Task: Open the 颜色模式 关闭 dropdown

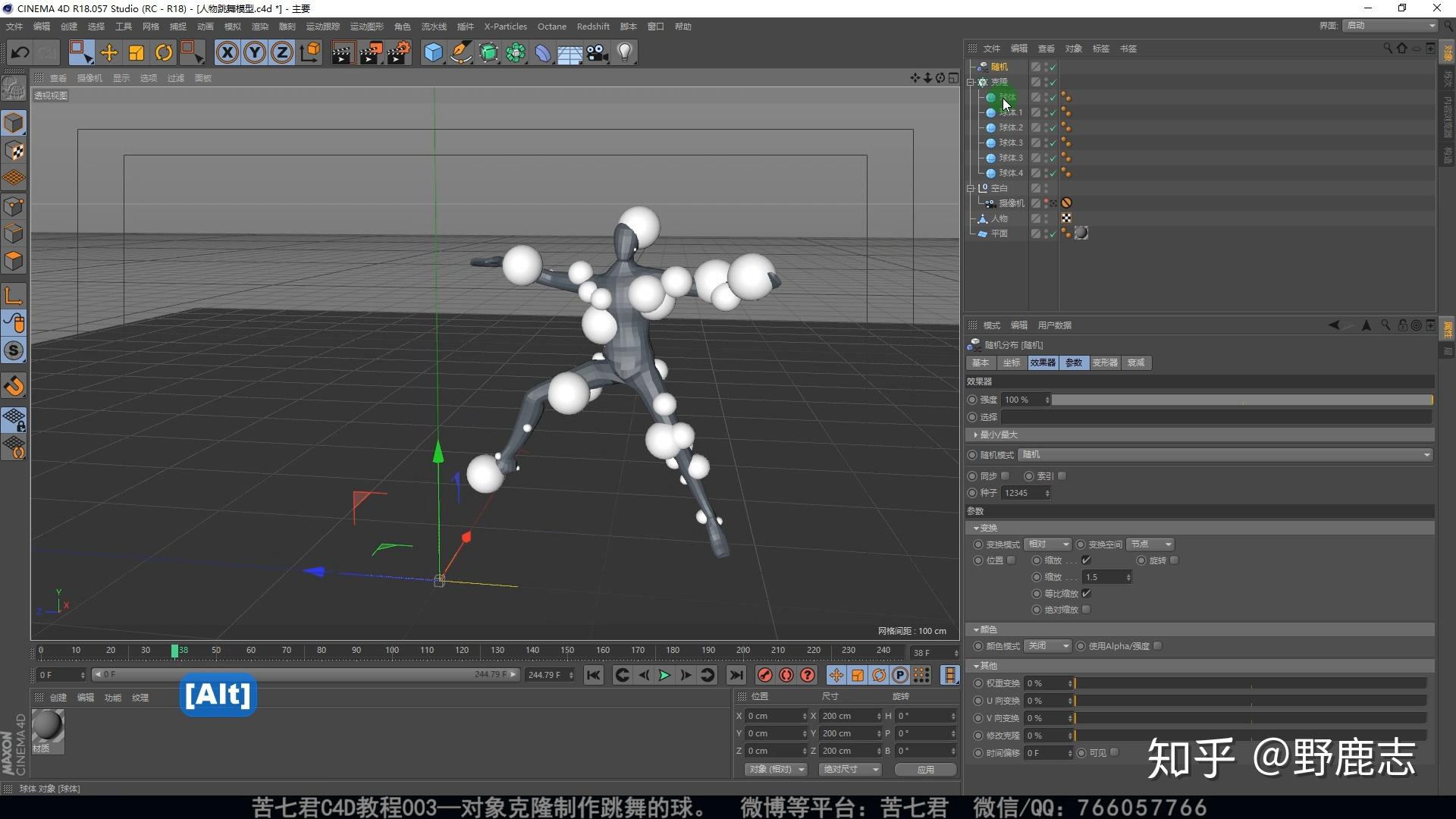Action: click(1048, 646)
